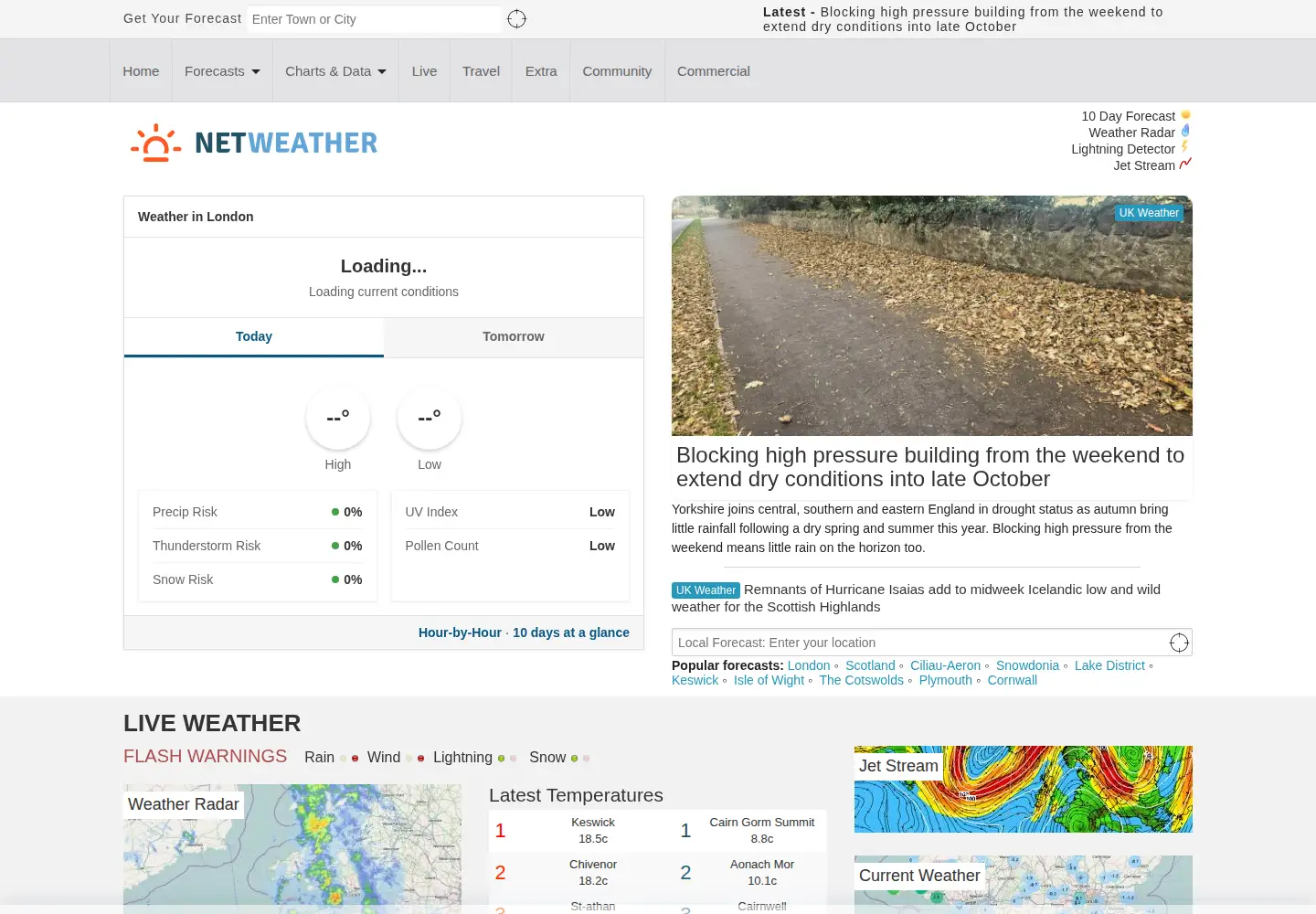Image resolution: width=1316 pixels, height=914 pixels.
Task: Open the Plymouth forecast link
Action: (945, 680)
